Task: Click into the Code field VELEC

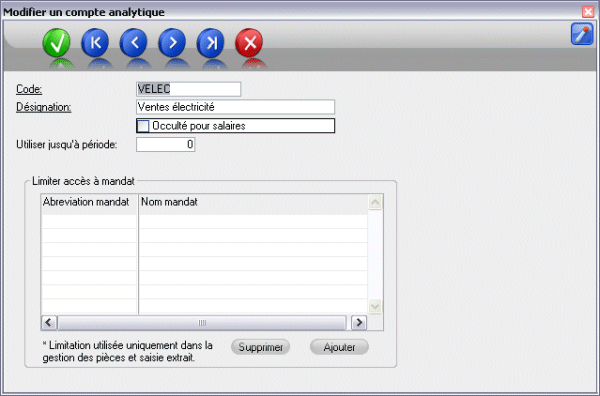Action: click(189, 89)
